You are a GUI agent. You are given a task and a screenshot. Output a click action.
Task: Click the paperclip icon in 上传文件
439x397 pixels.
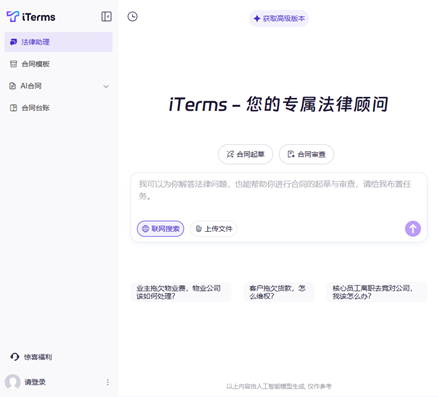pyautogui.click(x=199, y=229)
